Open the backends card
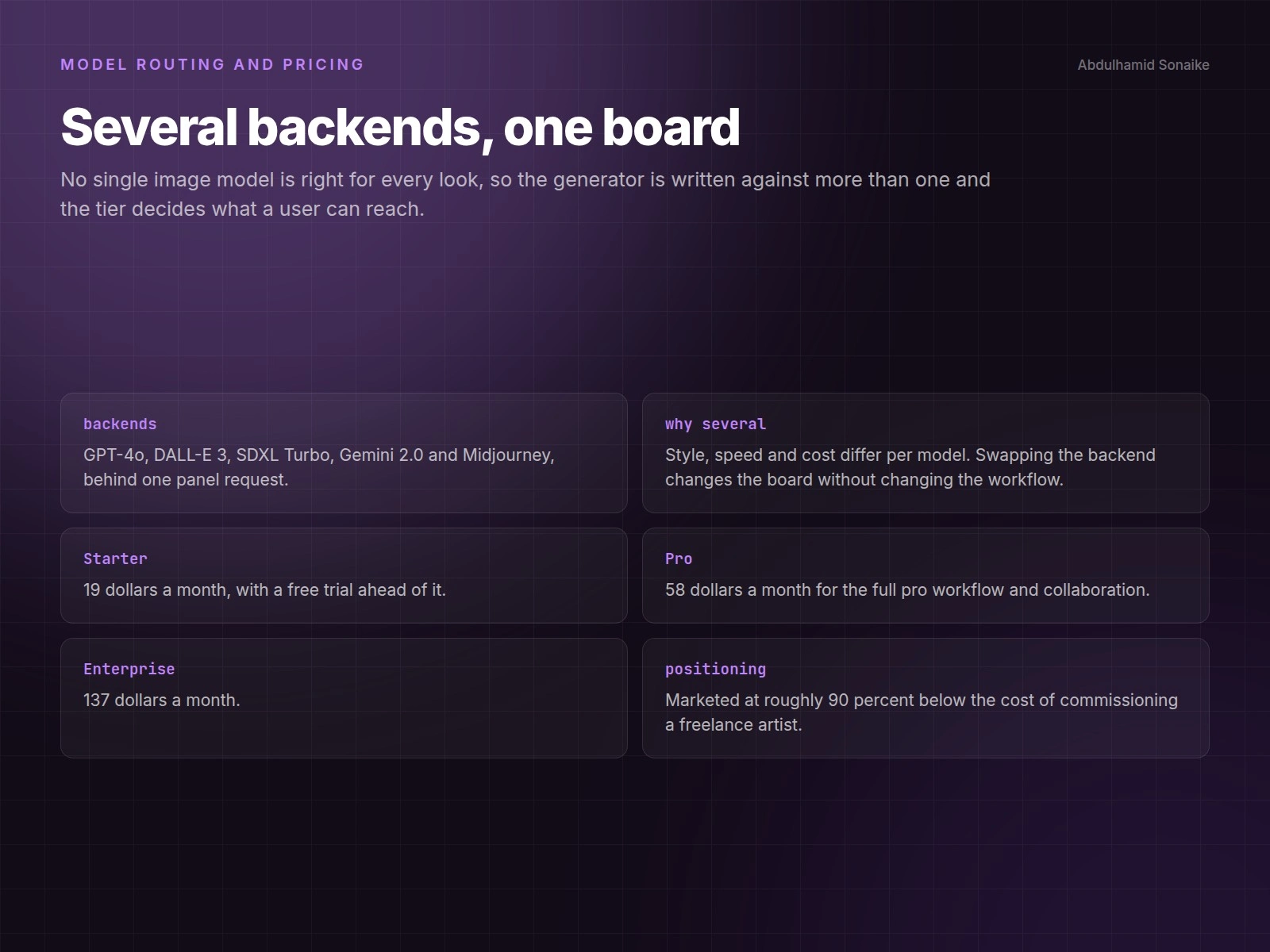 click(344, 453)
